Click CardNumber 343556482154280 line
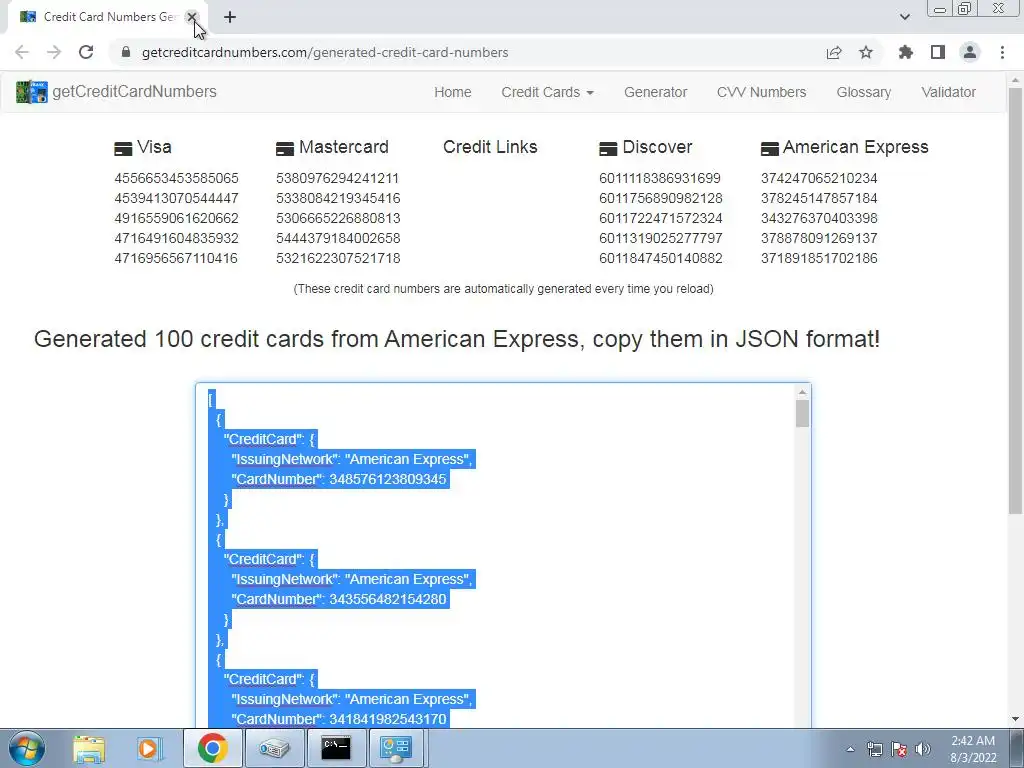Image resolution: width=1024 pixels, height=768 pixels. coord(338,600)
